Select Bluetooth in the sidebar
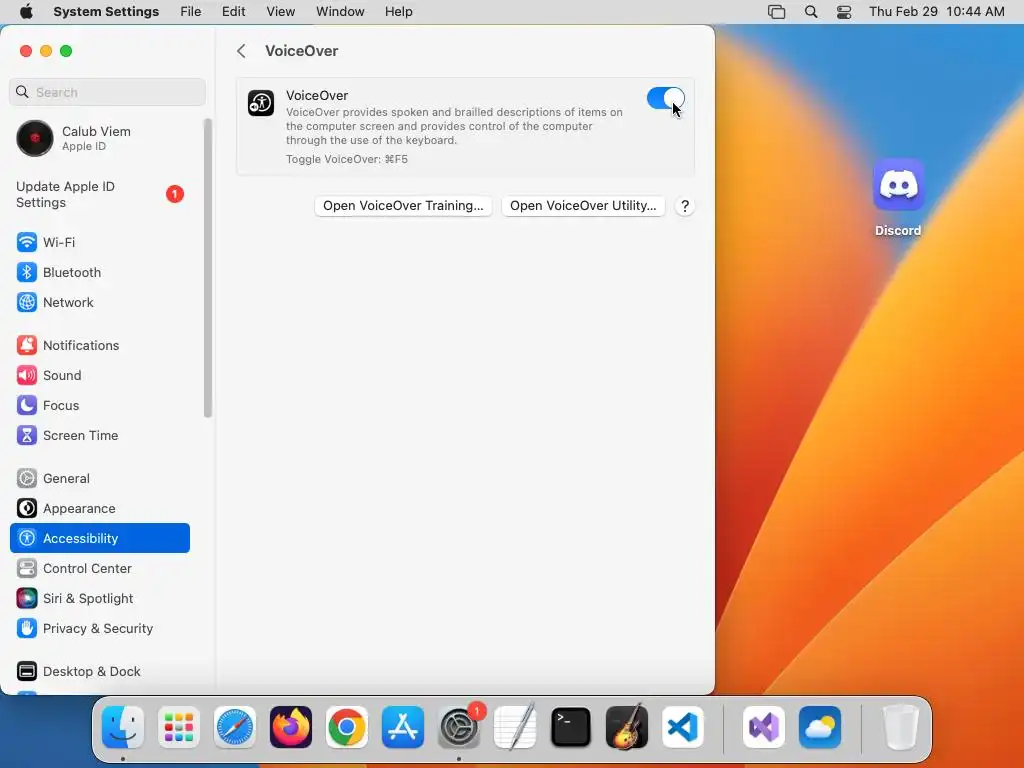Viewport: 1024px width, 768px height. (99, 272)
